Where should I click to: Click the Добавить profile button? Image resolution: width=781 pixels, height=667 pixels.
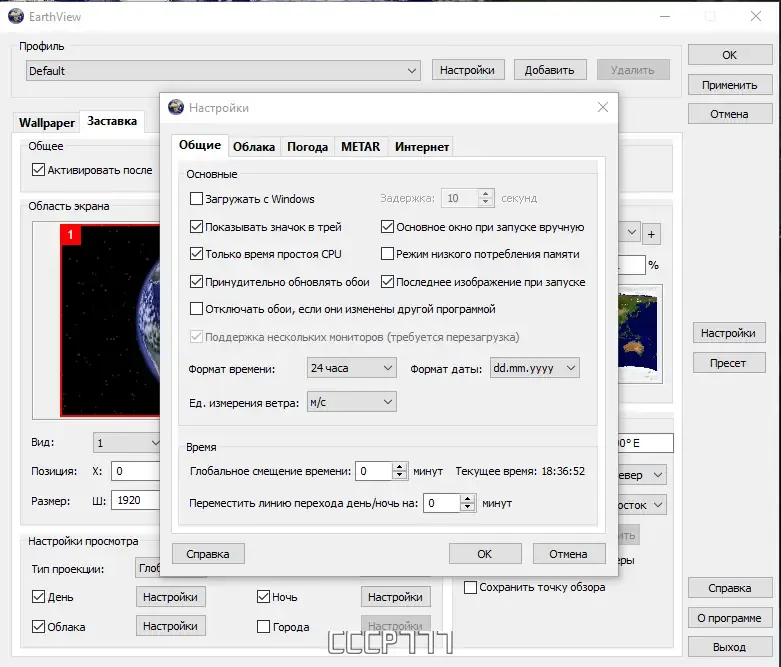pyautogui.click(x=549, y=70)
